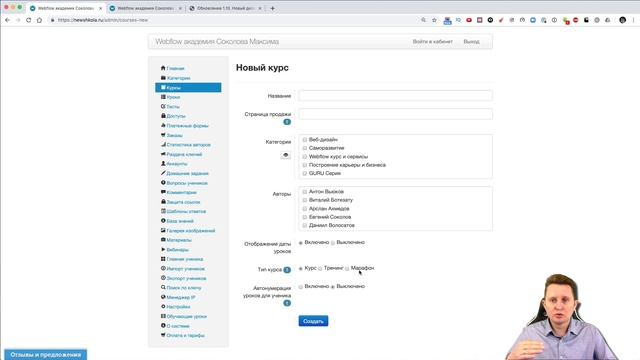
Task: Reload the page with the refresh icon
Action: (29, 20)
